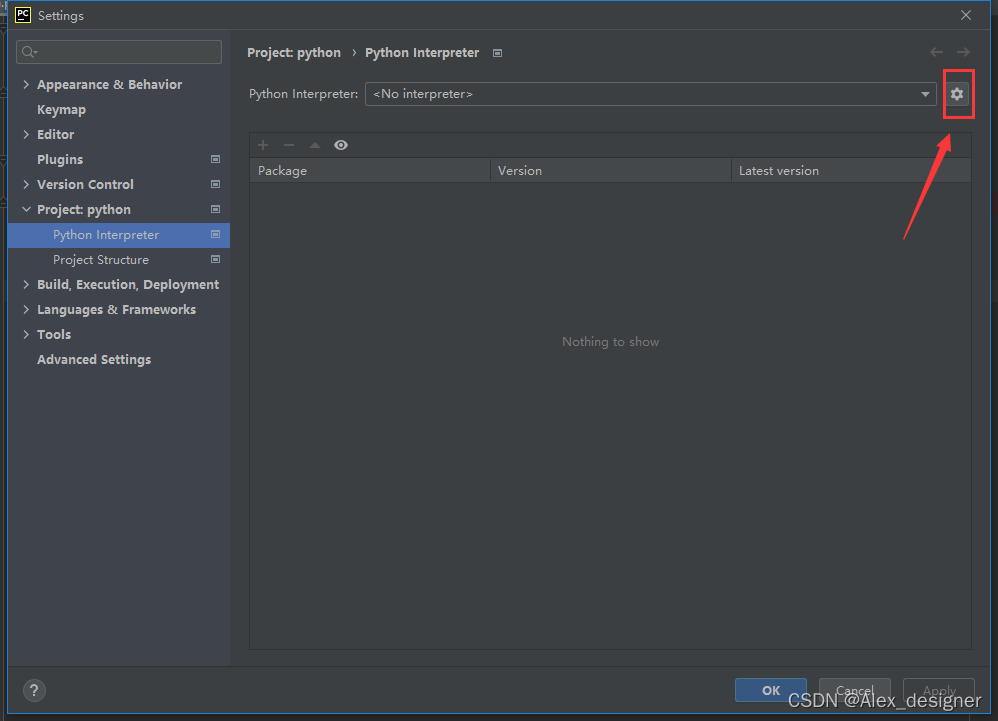This screenshot has height=721, width=998.
Task: Click project-level icon on Version Control row
Action: (215, 185)
